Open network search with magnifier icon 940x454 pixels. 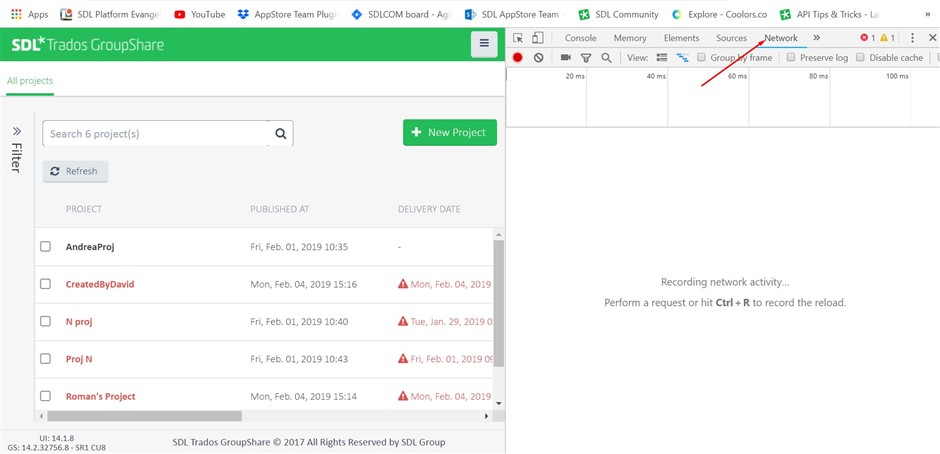[x=606, y=58]
